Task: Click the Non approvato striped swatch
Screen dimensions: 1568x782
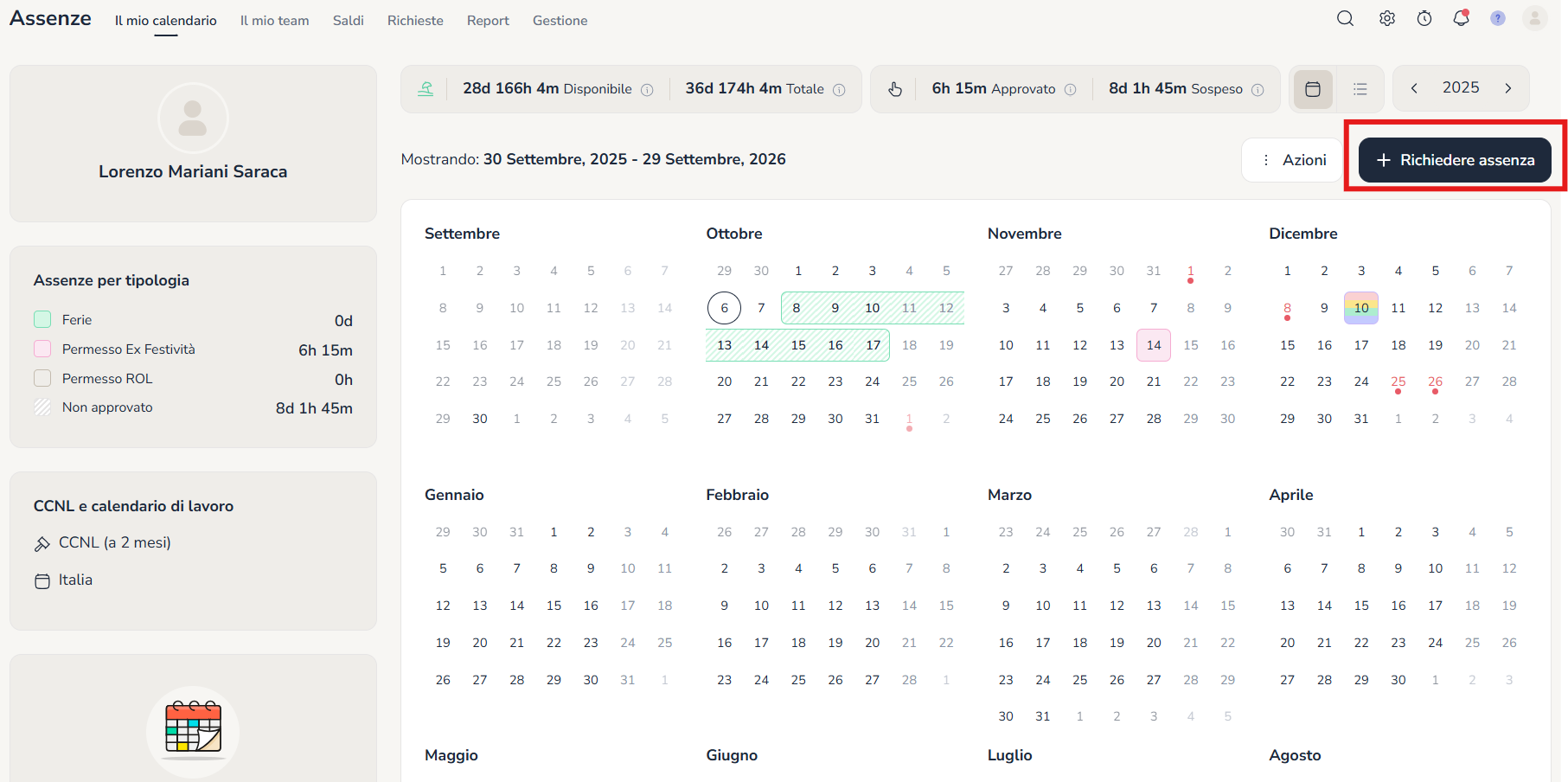Action: (42, 407)
